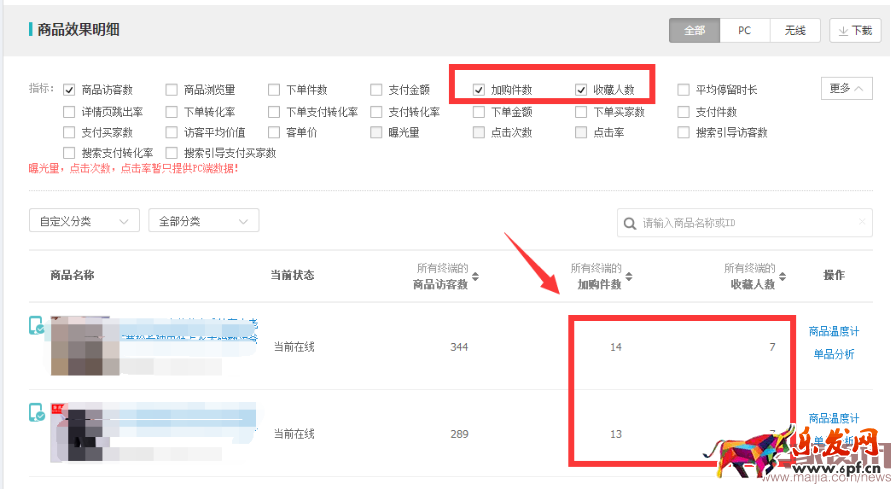Screen dimensions: 891x489
Task: Click sort icon for 商品访客数 column
Action: (x=475, y=277)
